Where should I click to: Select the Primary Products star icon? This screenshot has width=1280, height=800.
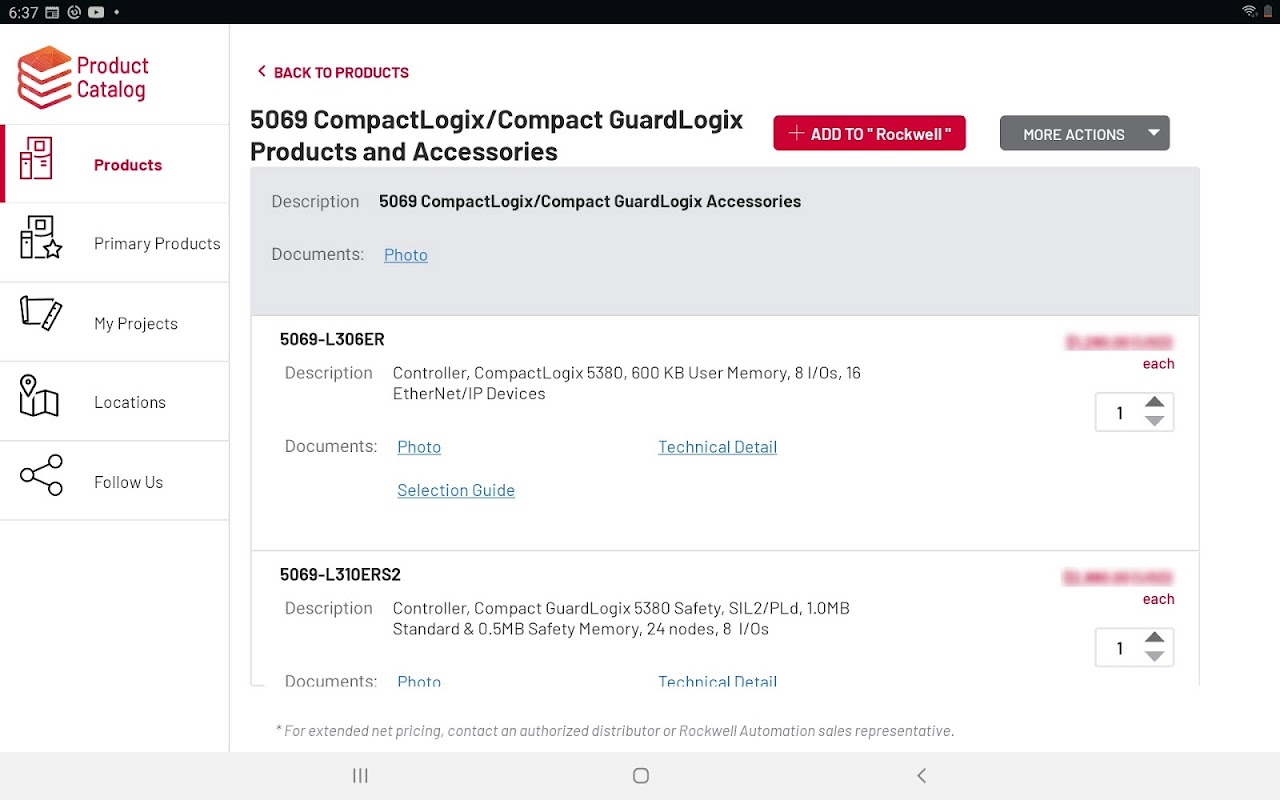(41, 238)
